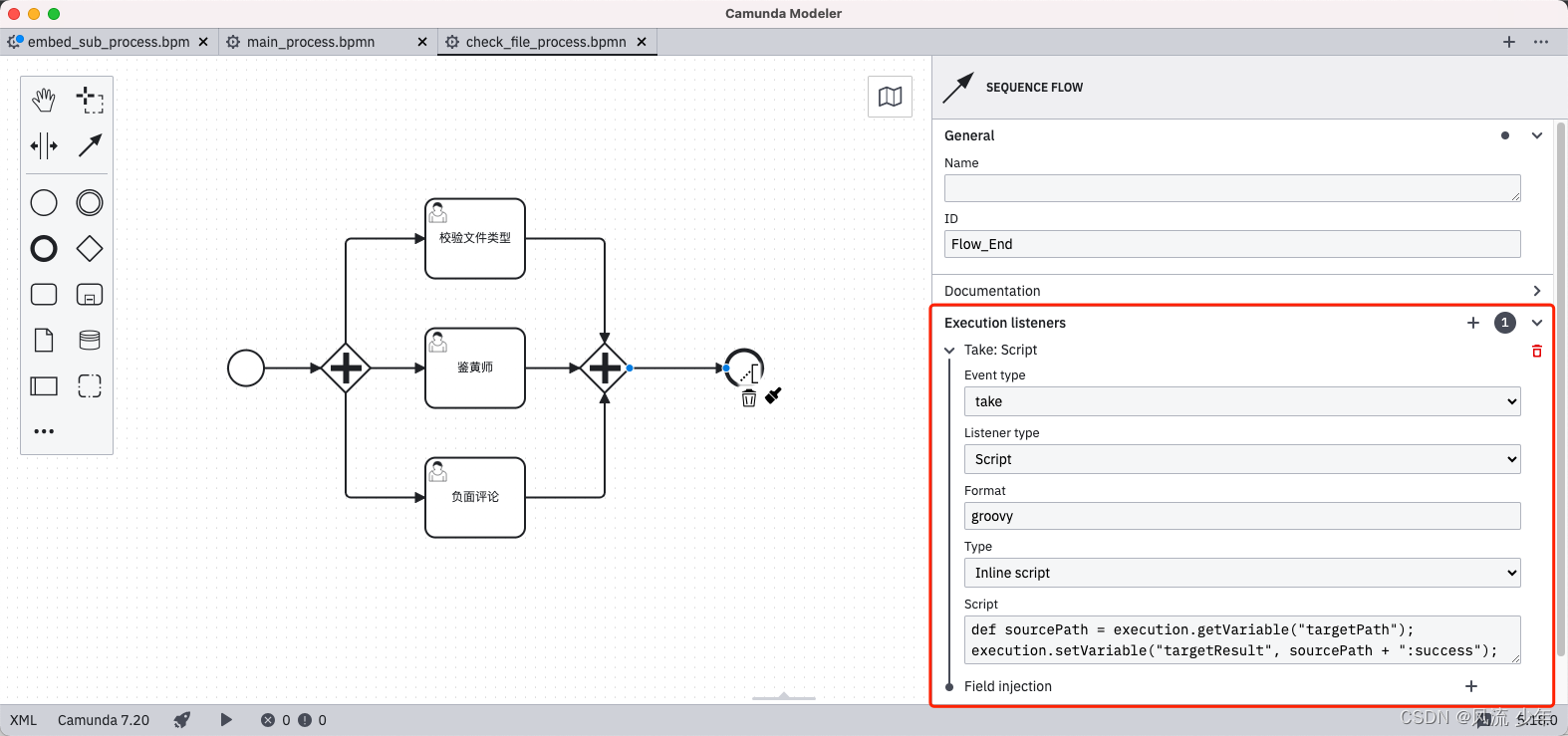Select the first parallel gateway on canvas
1568x736 pixels.
(x=346, y=368)
